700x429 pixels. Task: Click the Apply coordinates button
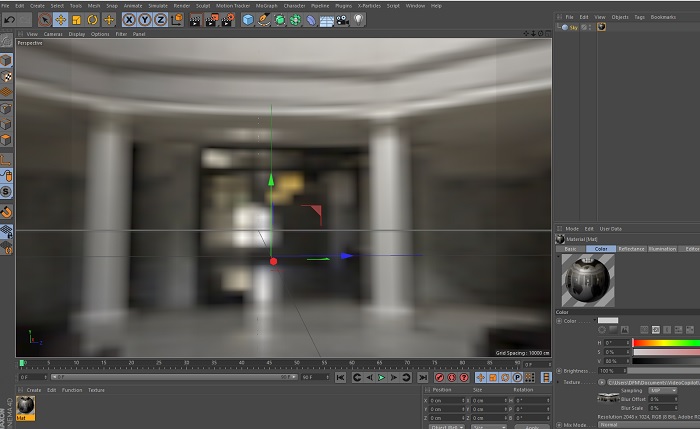tap(532, 427)
